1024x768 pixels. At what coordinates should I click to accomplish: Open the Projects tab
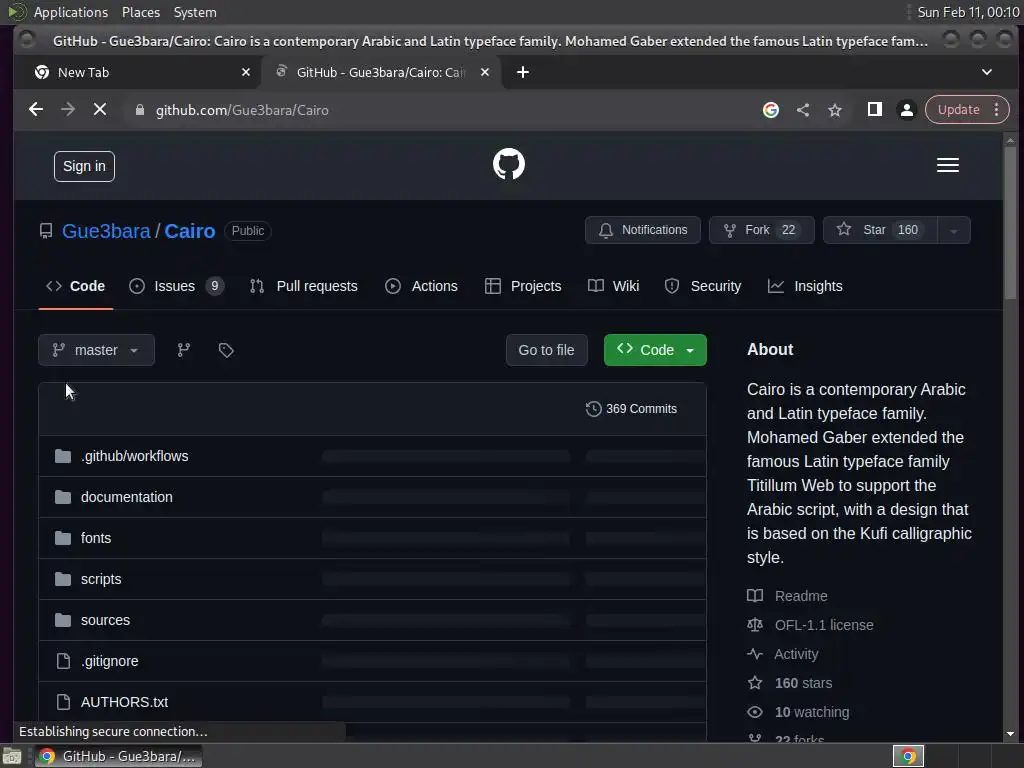pos(523,286)
